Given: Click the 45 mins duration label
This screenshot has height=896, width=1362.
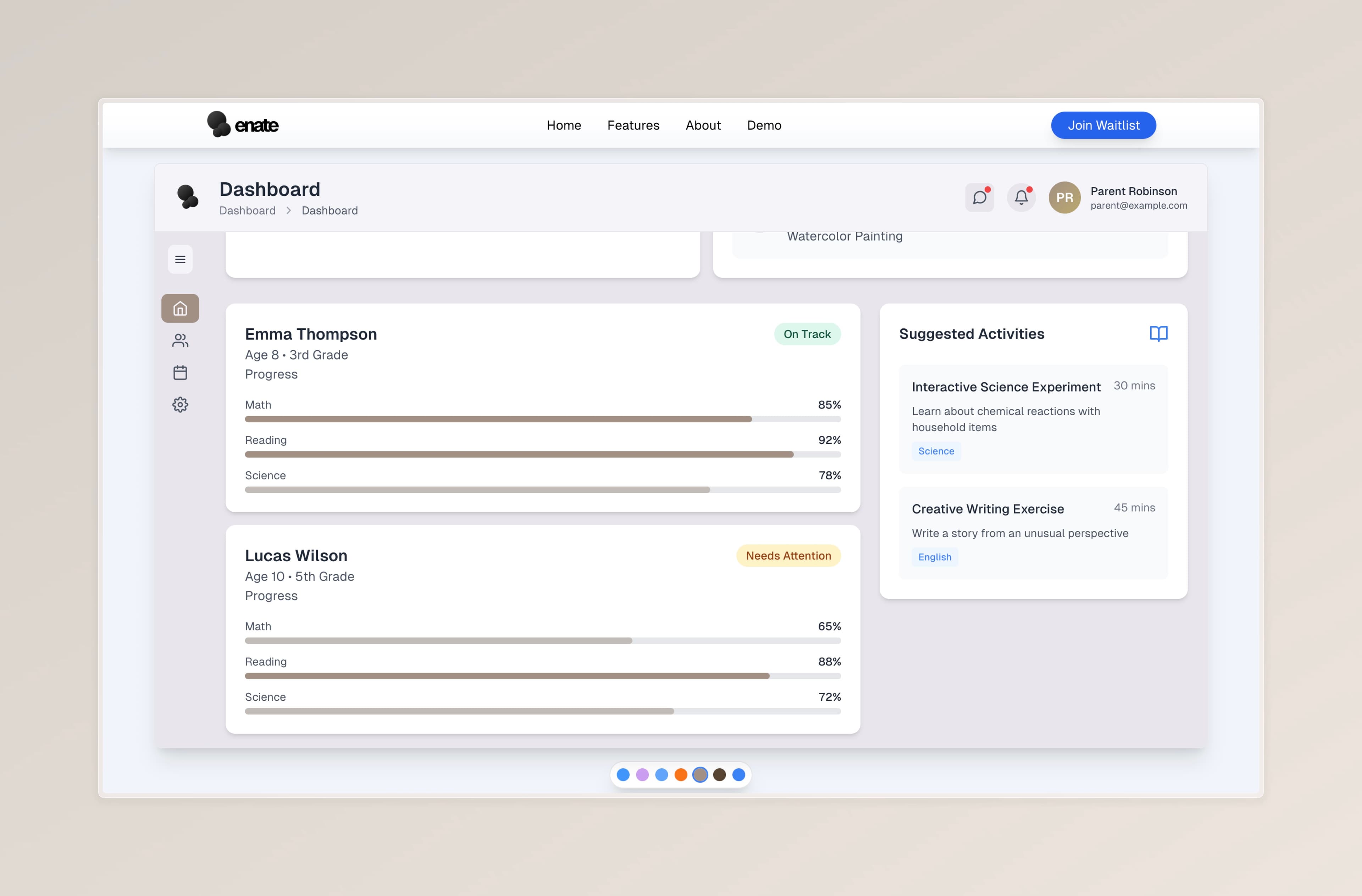Looking at the screenshot, I should tap(1134, 507).
